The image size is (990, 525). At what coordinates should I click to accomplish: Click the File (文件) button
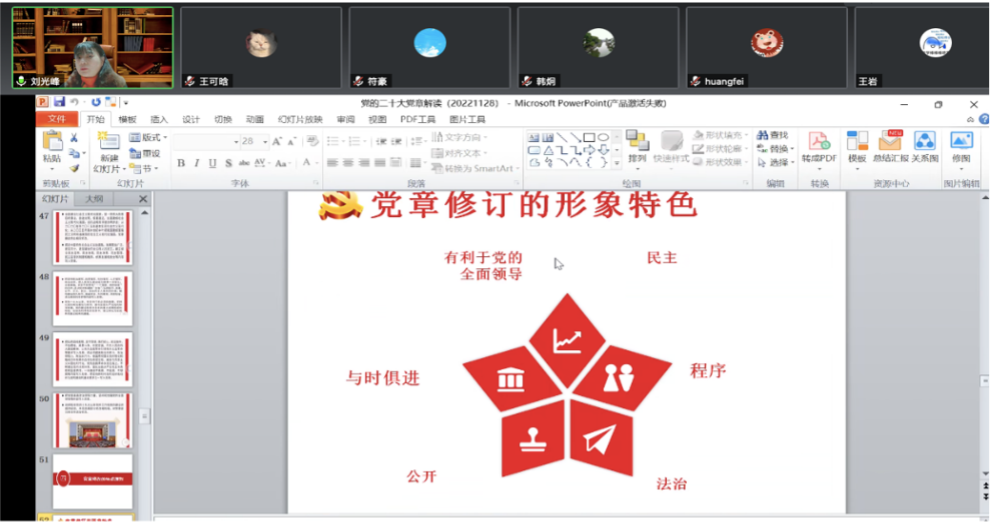coord(56,119)
